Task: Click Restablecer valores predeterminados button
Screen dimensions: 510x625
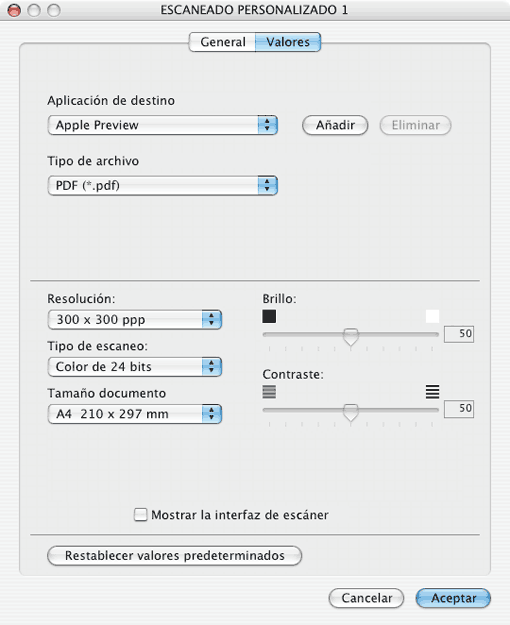Action: pyautogui.click(x=174, y=556)
